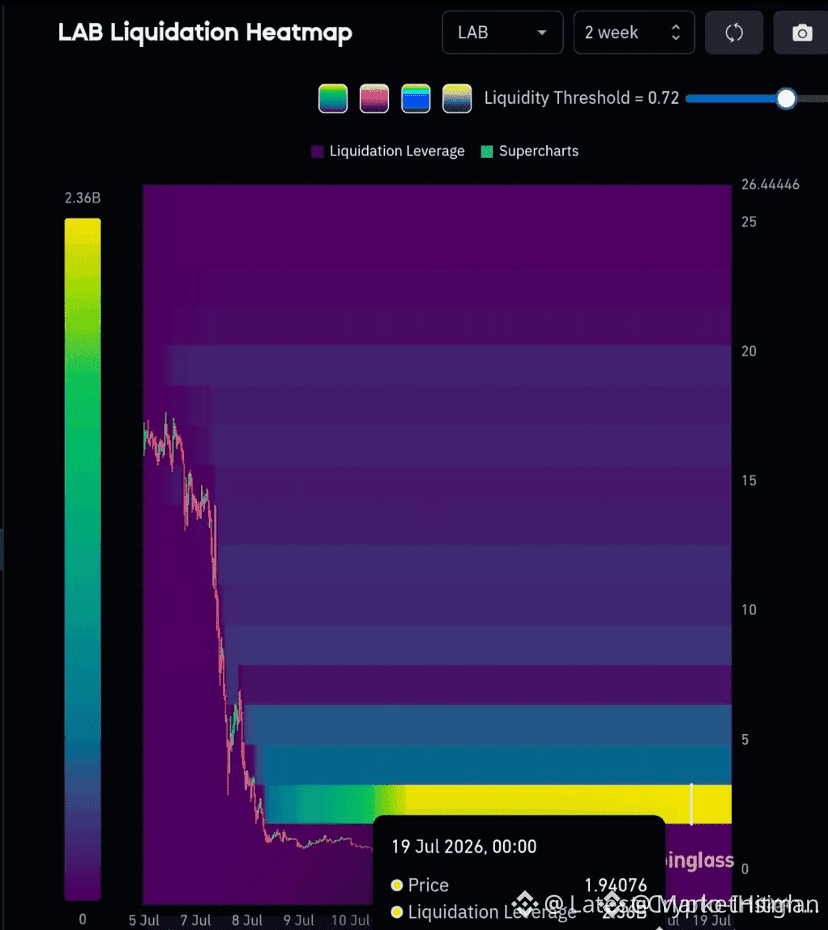Click the 10 price axis label
The image size is (828, 930).
749,610
